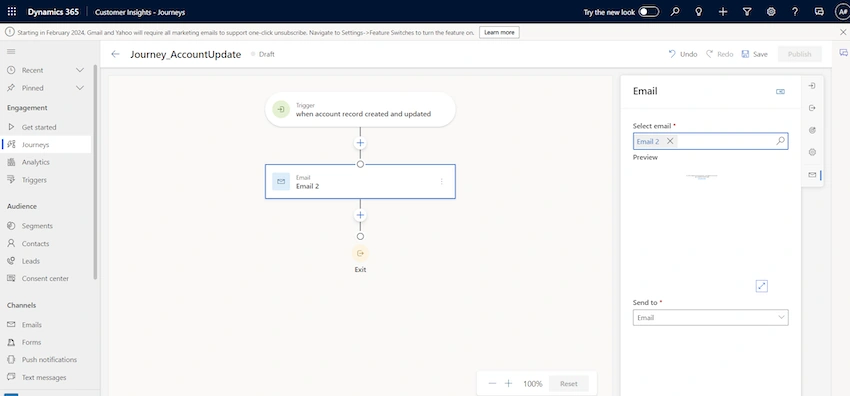Viewport: 850px width, 396px height.
Task: Open Analytics in the sidebar
Action: [x=46, y=162]
